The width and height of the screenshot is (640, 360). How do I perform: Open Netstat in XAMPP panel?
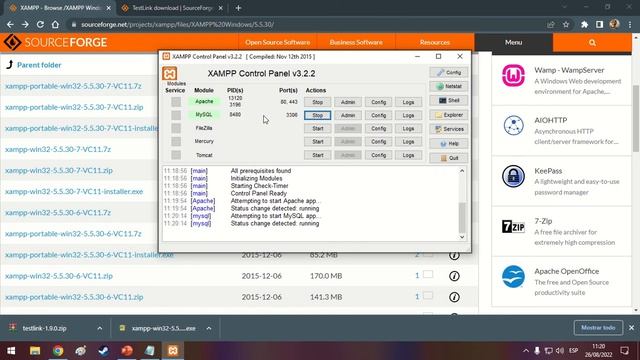pos(449,87)
